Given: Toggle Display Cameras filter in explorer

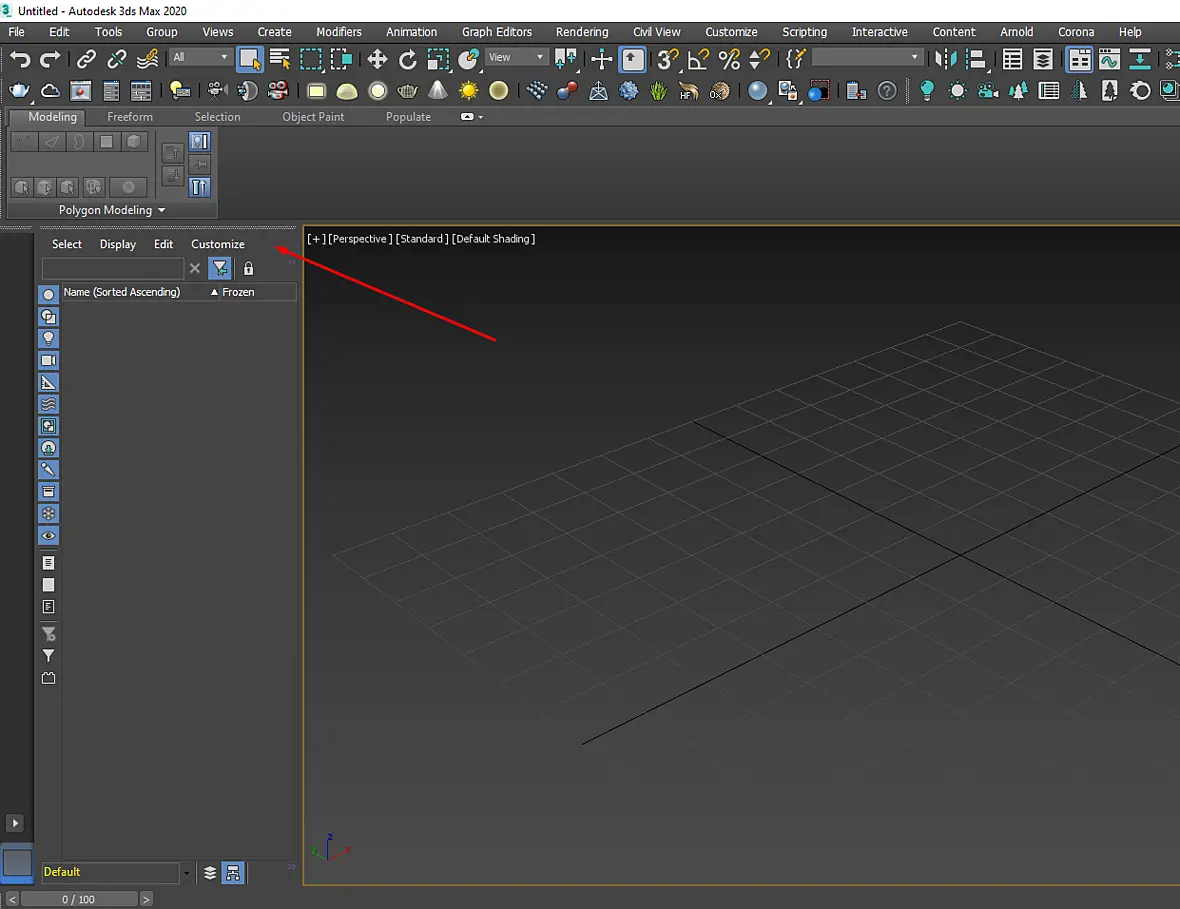Looking at the screenshot, I should click(48, 360).
